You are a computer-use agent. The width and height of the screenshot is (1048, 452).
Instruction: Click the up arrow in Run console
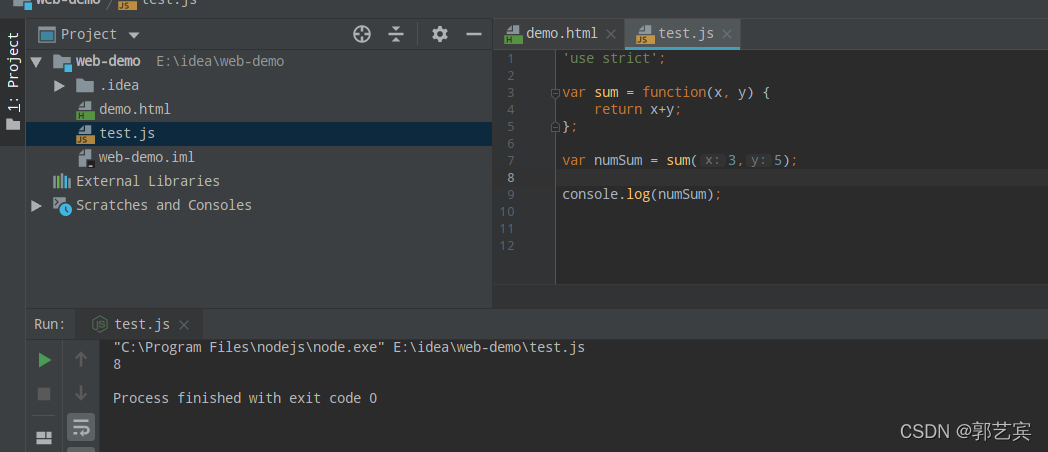(81, 360)
